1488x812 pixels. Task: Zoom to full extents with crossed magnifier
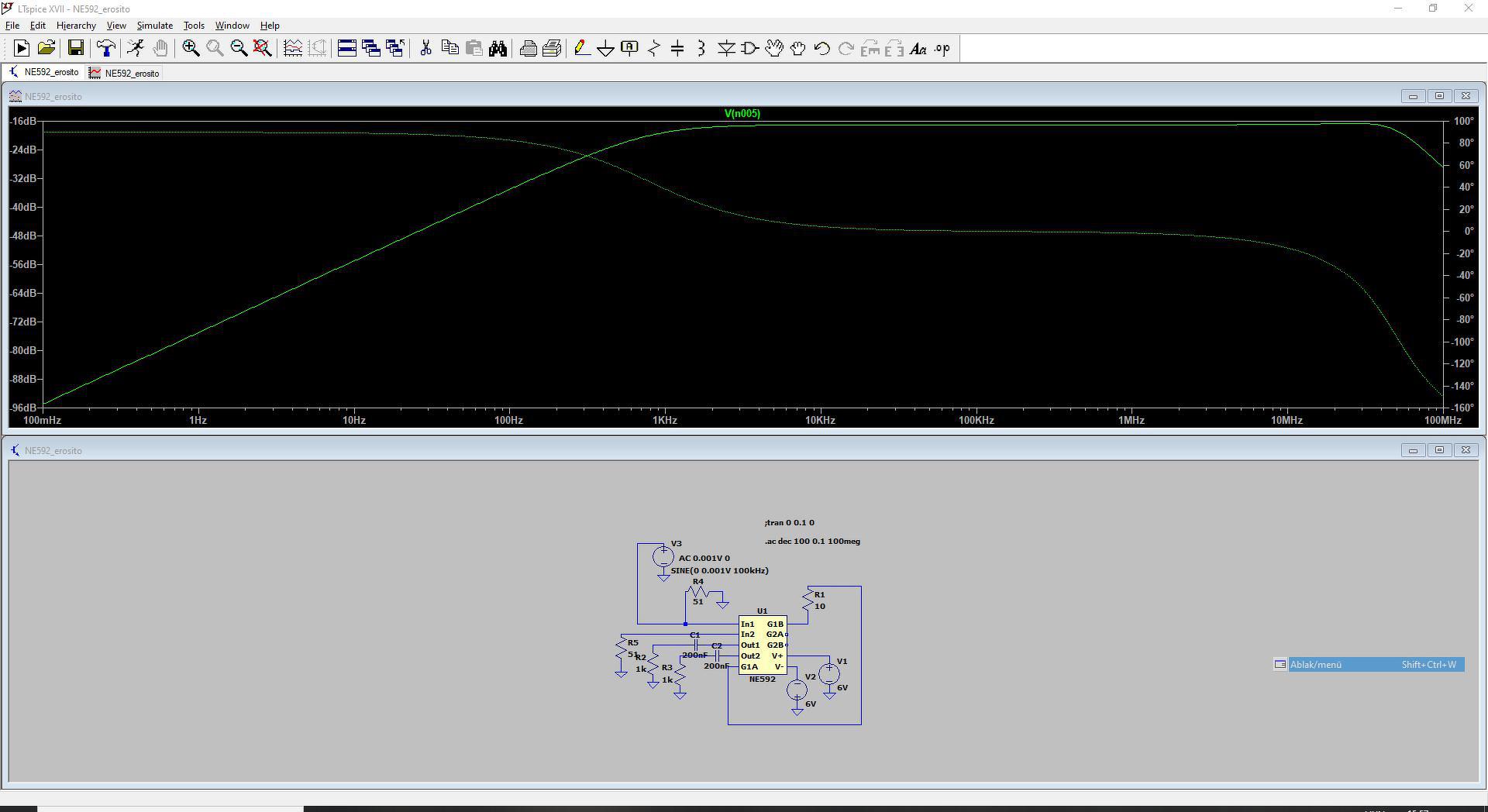(263, 48)
